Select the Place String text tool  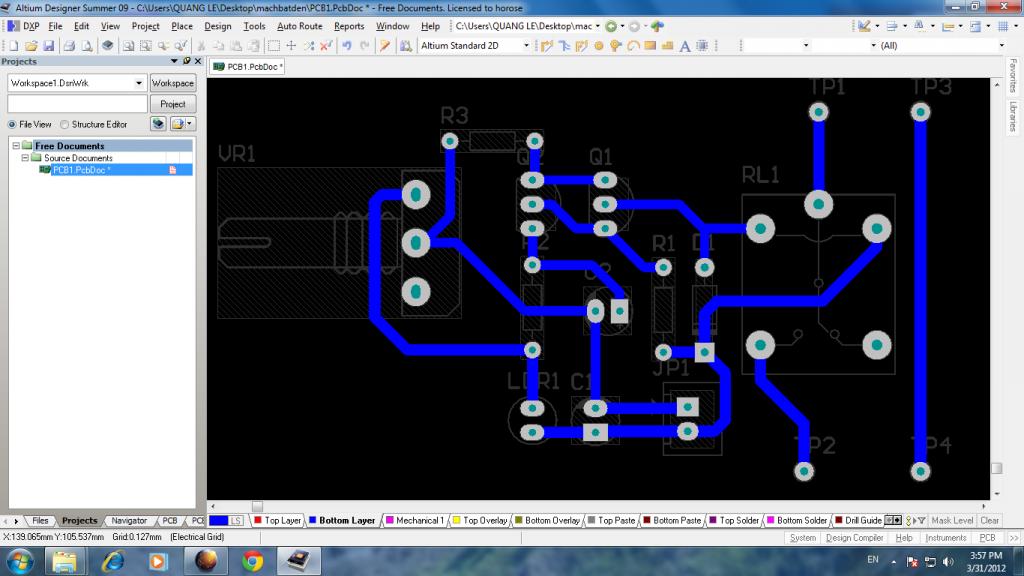pyautogui.click(x=685, y=46)
